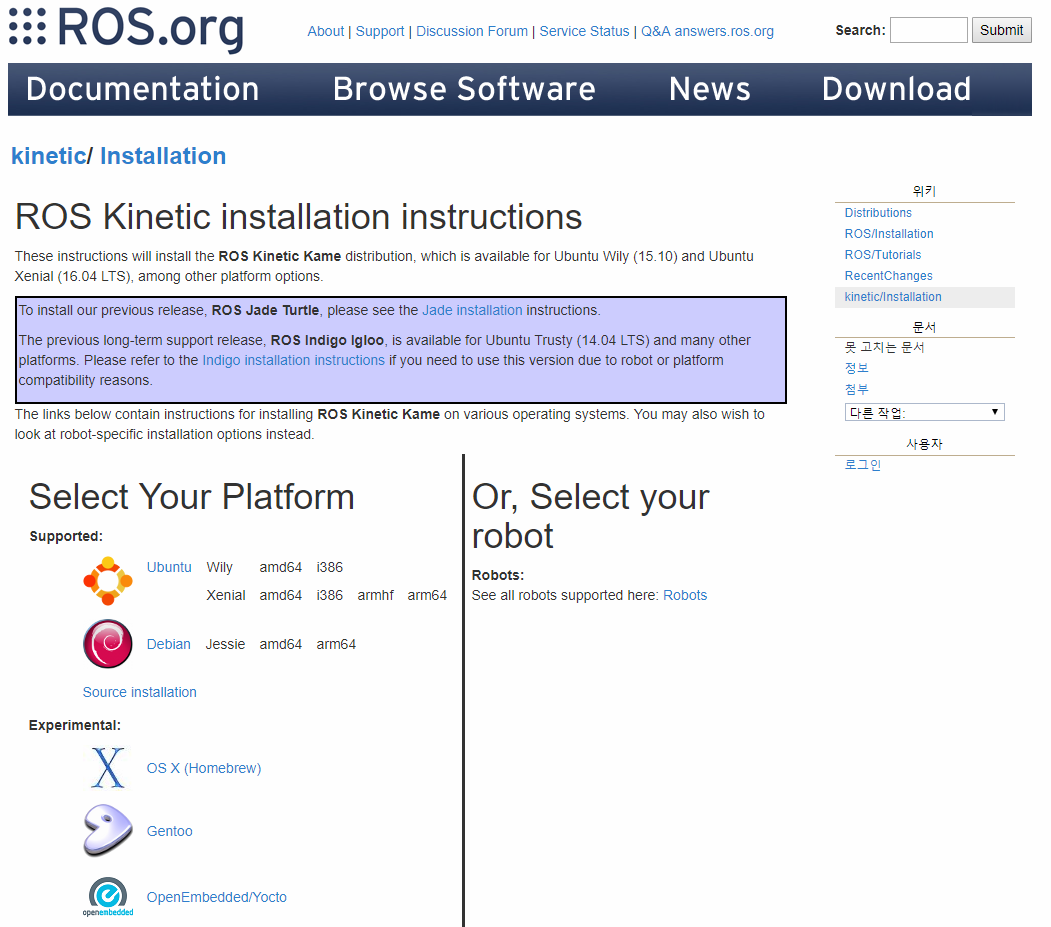
Task: Click arm64 in the Debian row
Action: [x=336, y=644]
